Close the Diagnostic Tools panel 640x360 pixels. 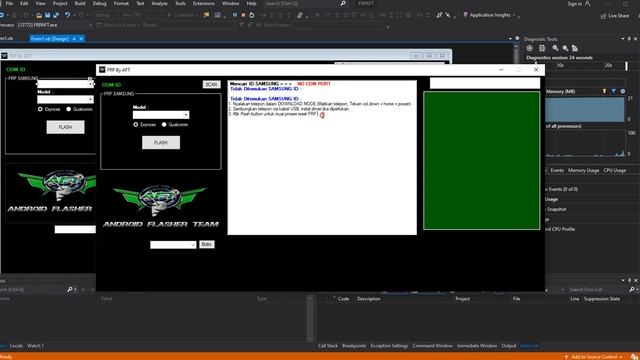636,39
